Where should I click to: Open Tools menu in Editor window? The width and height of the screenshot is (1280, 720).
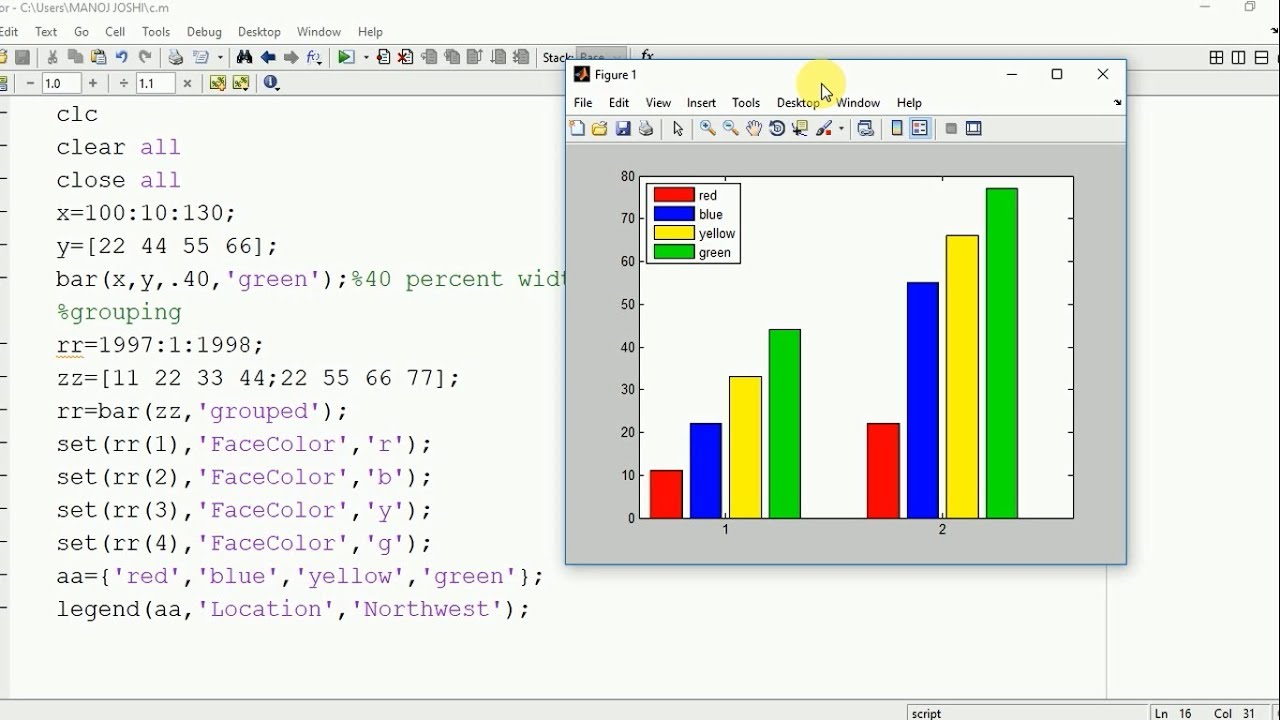[156, 32]
